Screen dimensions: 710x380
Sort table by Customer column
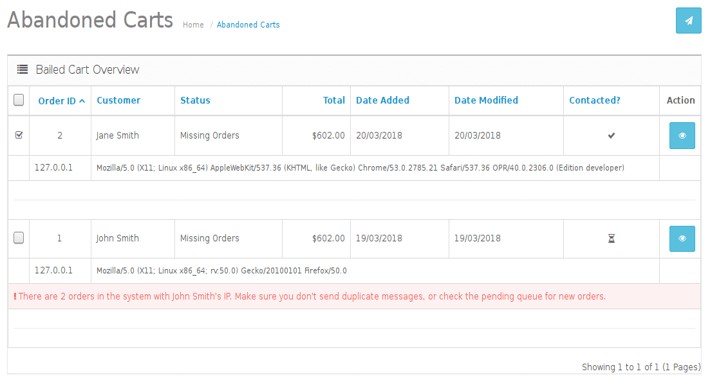click(118, 100)
